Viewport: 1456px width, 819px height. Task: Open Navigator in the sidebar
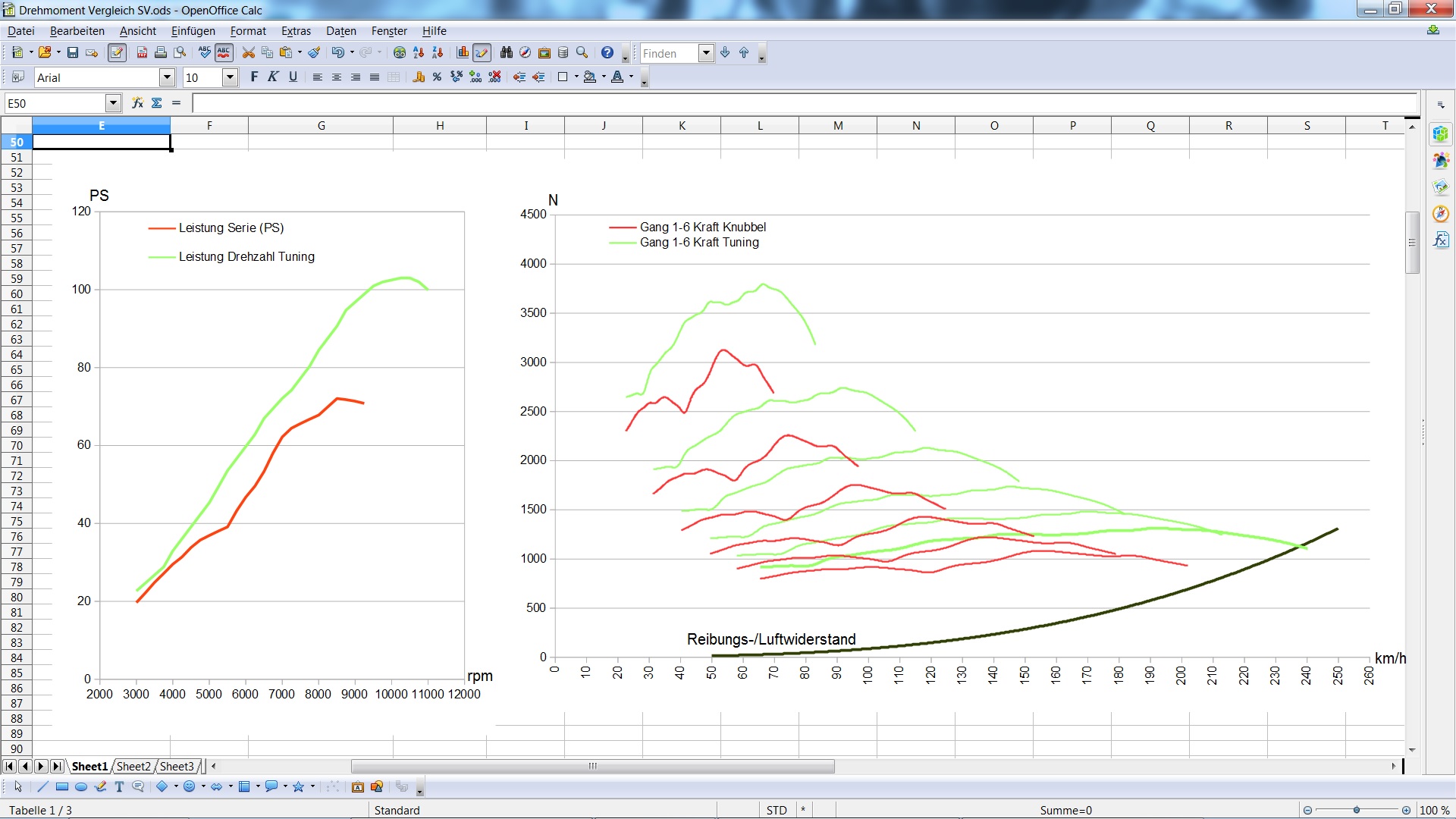(1441, 214)
